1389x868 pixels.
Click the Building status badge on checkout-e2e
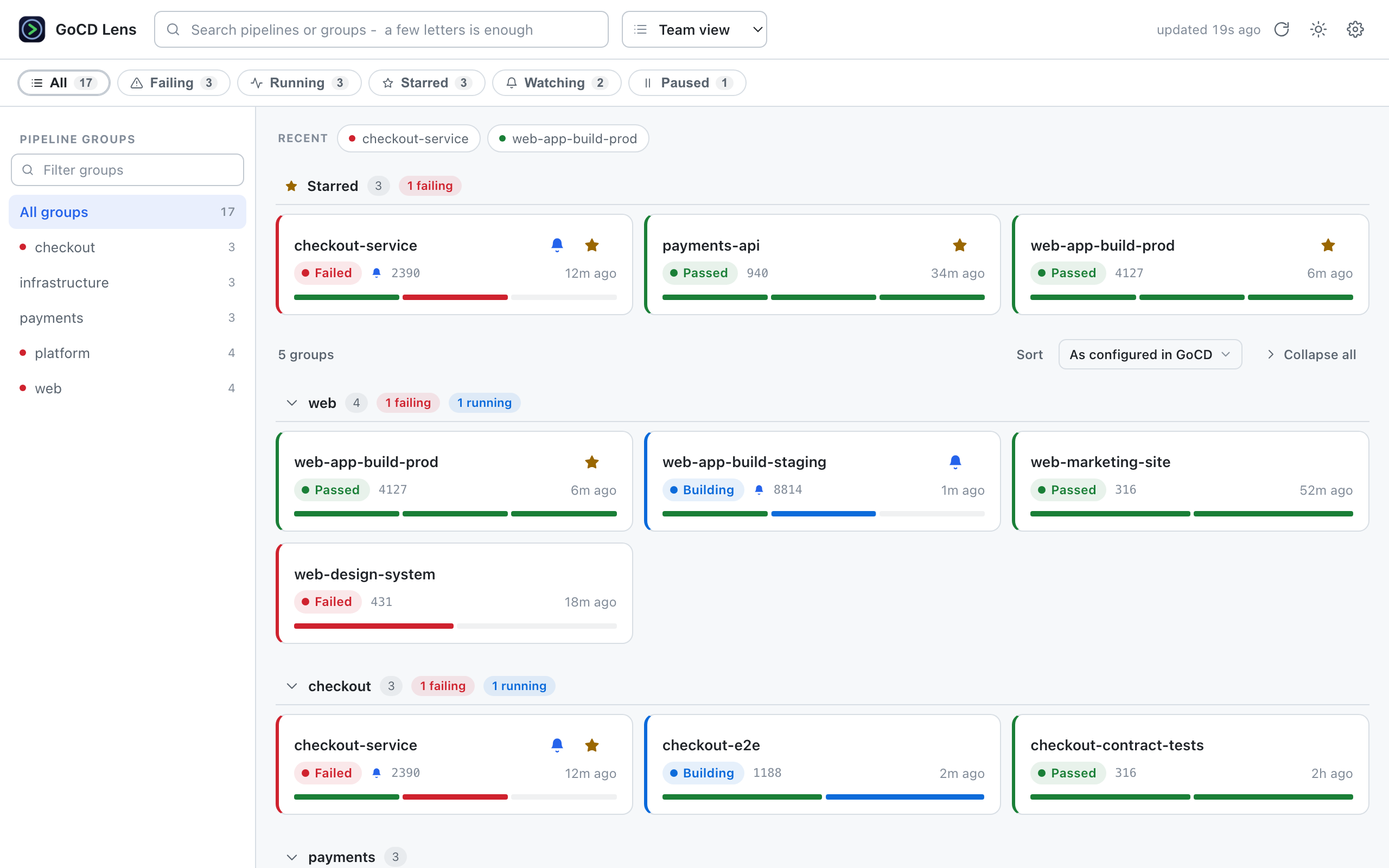point(703,773)
